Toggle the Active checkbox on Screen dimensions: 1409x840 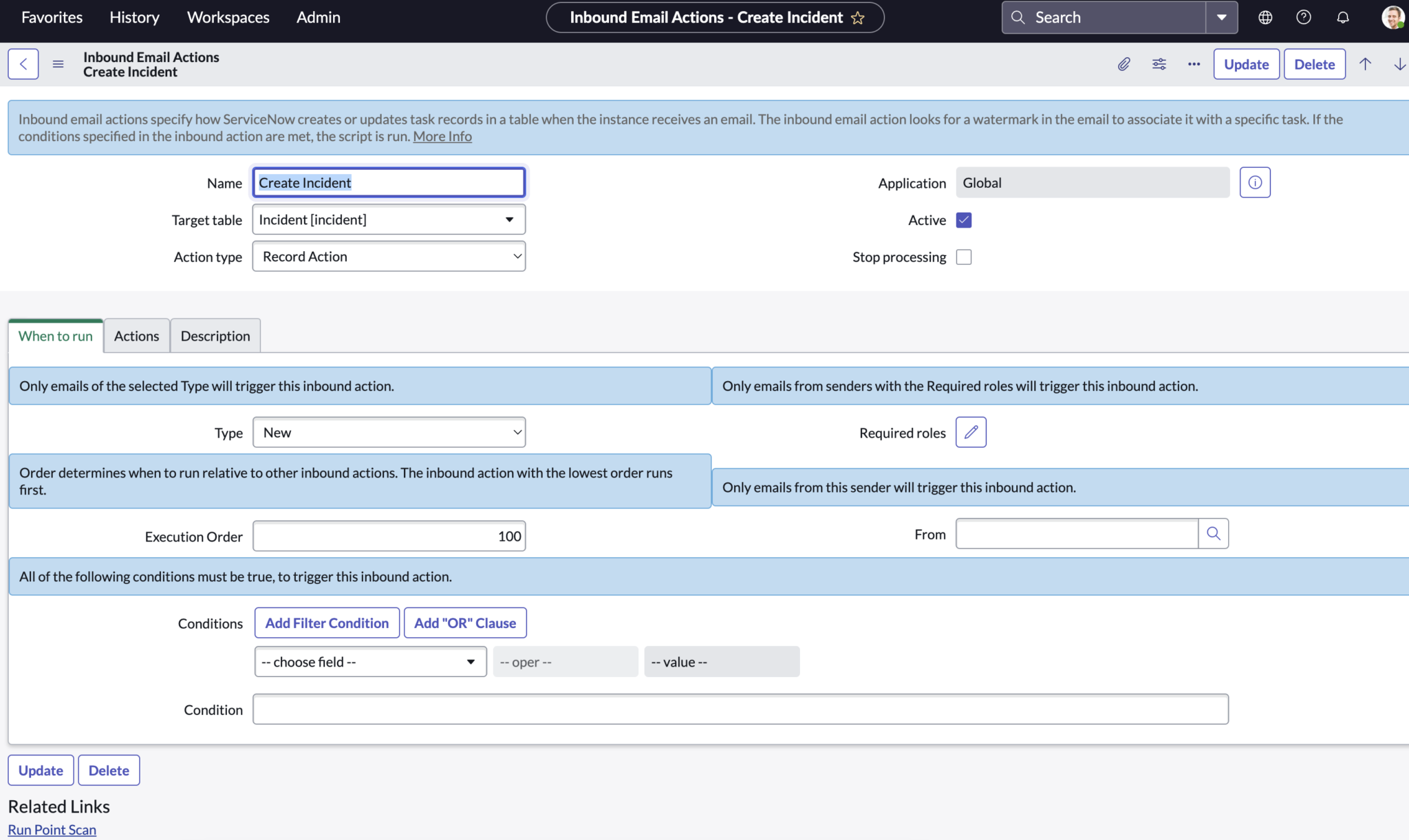click(x=963, y=219)
